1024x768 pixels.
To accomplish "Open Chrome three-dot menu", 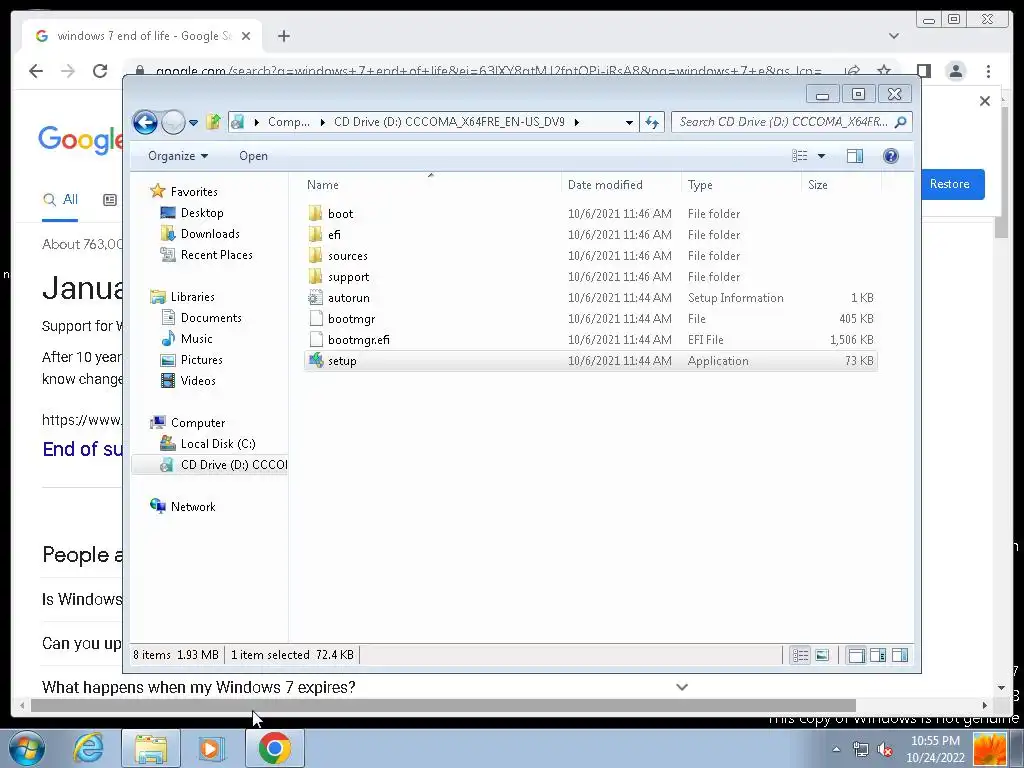I will pyautogui.click(x=988, y=71).
